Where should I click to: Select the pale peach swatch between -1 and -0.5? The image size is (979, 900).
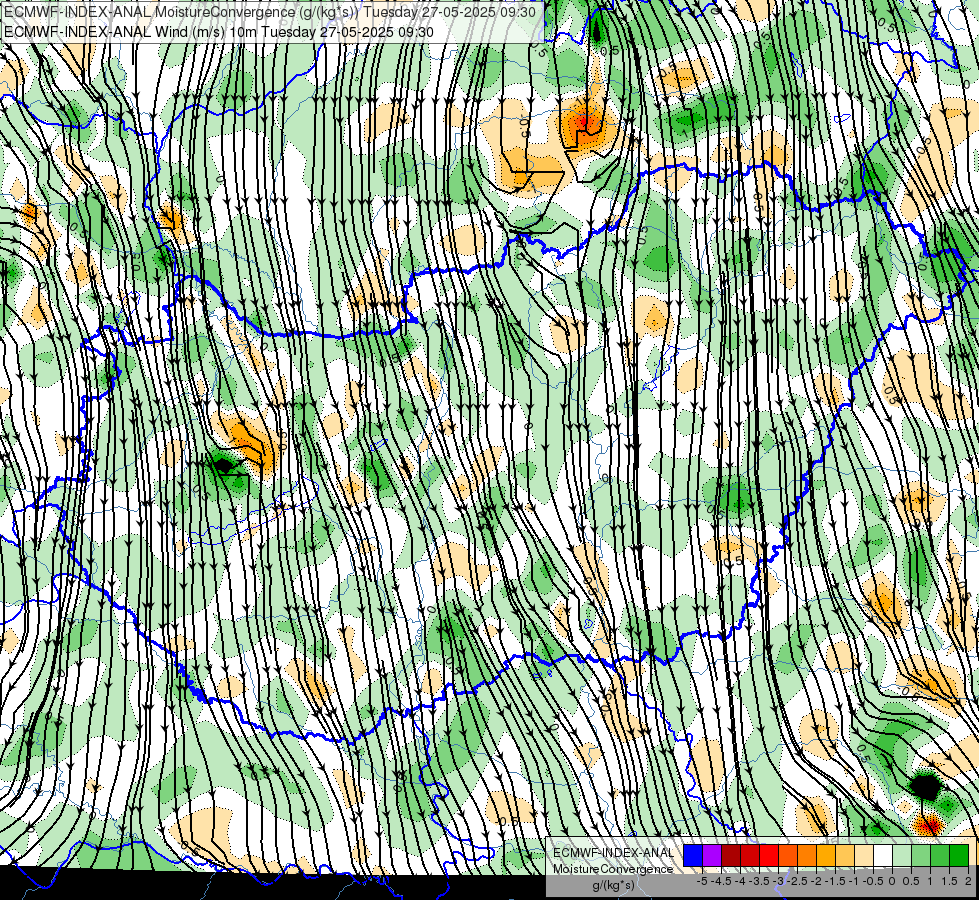click(864, 855)
